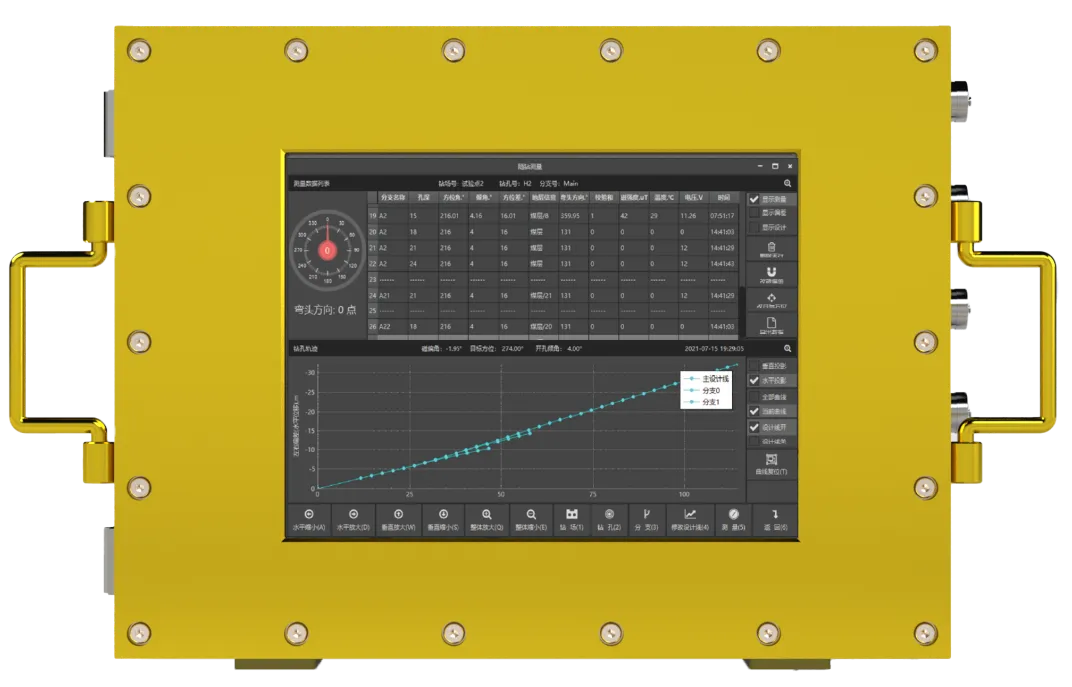The image size is (1072, 687).
Task: Click the time cell 07:51:17
Action: point(724,215)
